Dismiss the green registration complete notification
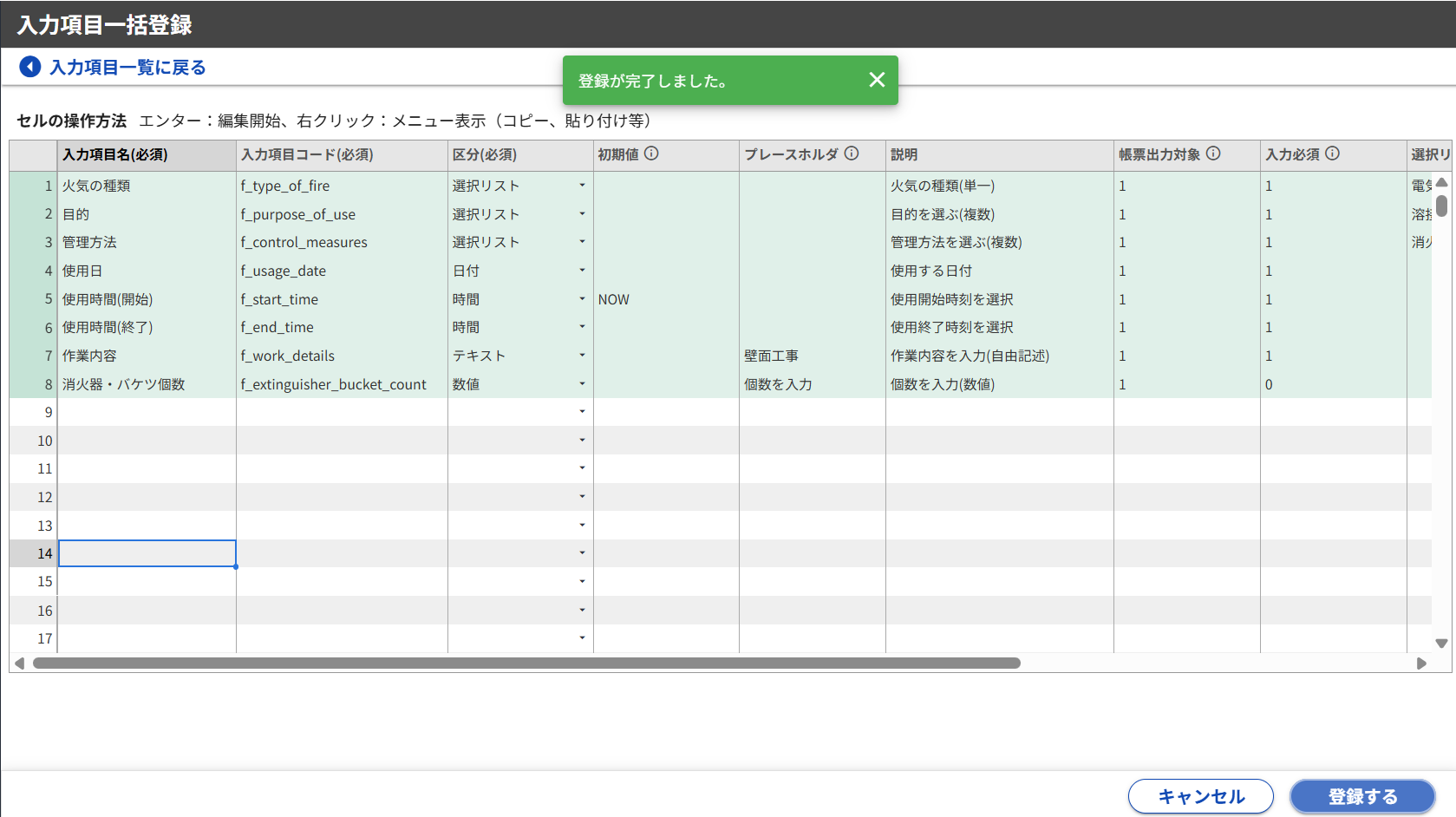The image size is (1456, 817). click(877, 80)
